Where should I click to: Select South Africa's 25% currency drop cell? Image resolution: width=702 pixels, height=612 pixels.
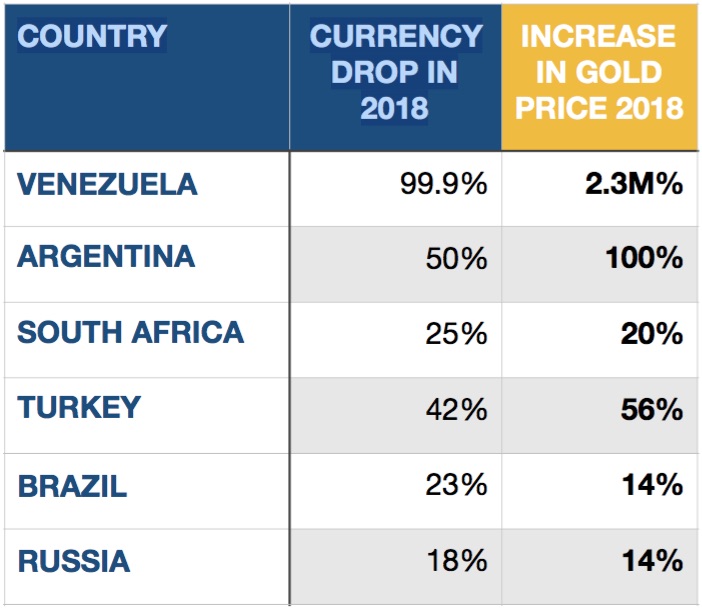point(455,333)
